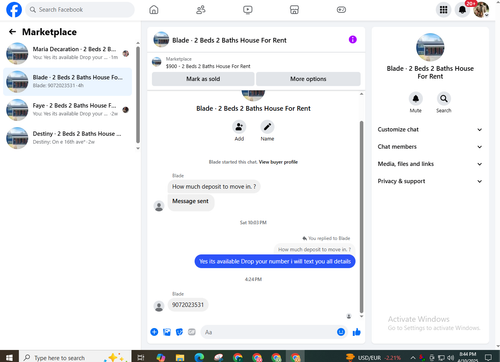
Task: Open the emoji picker in message box
Action: pos(341,332)
